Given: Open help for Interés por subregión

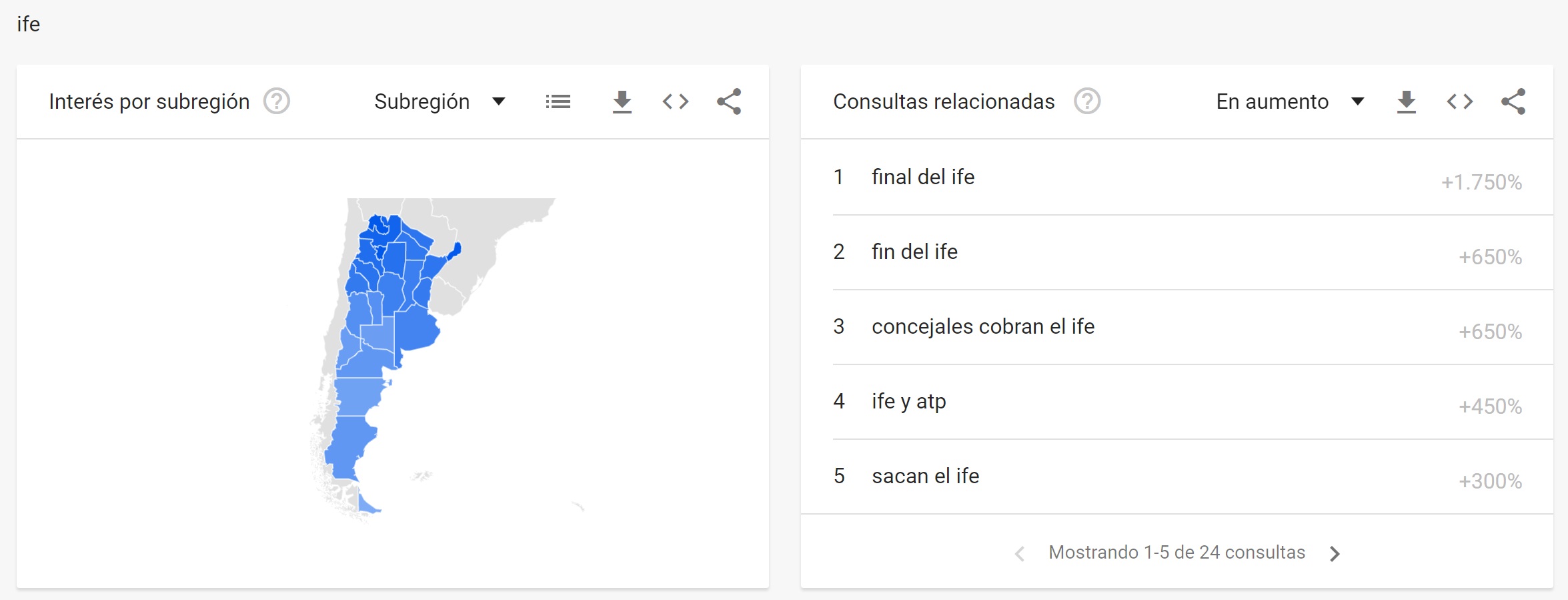Looking at the screenshot, I should pos(276,101).
